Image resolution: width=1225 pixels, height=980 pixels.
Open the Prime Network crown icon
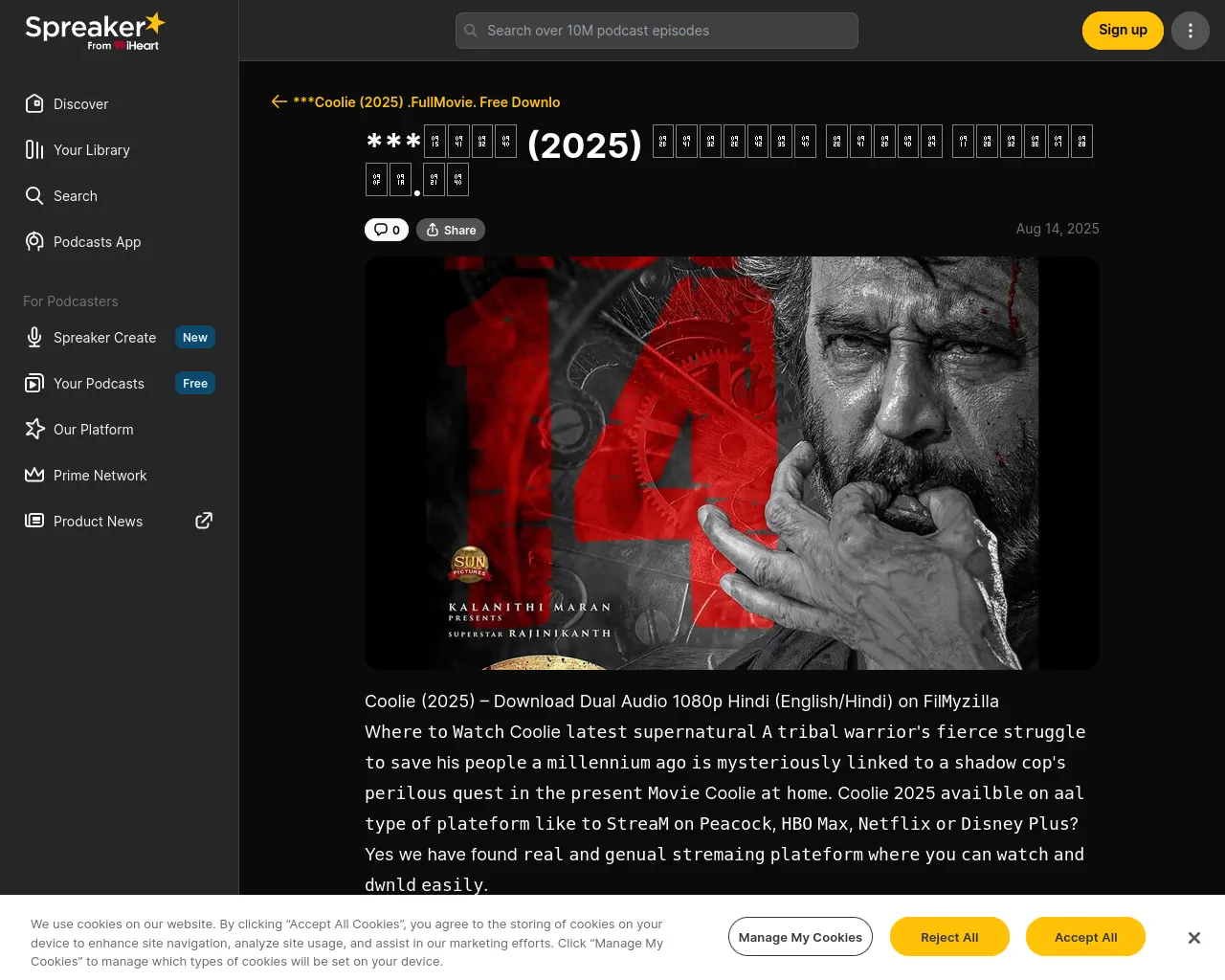coord(34,475)
